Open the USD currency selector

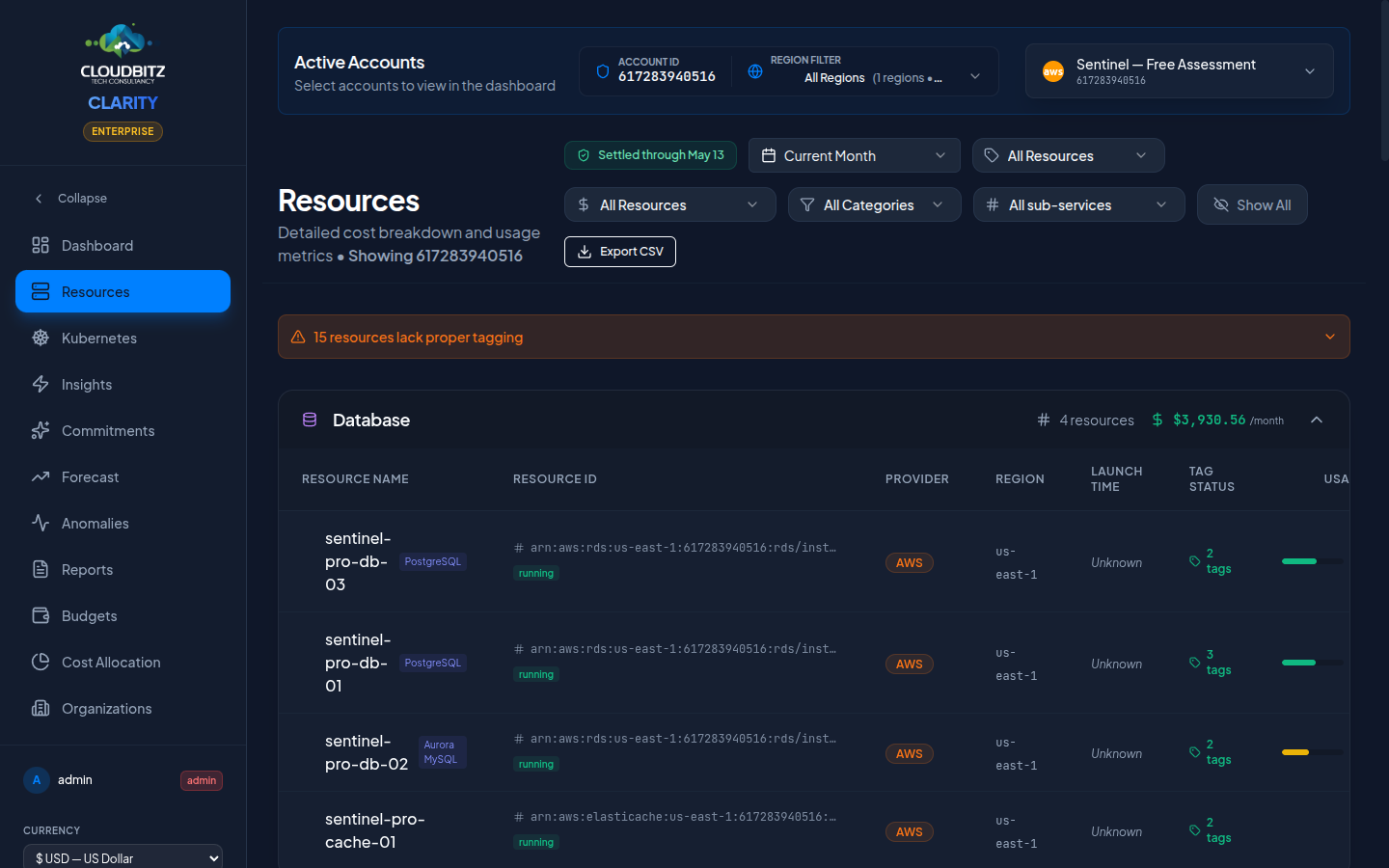point(123,857)
